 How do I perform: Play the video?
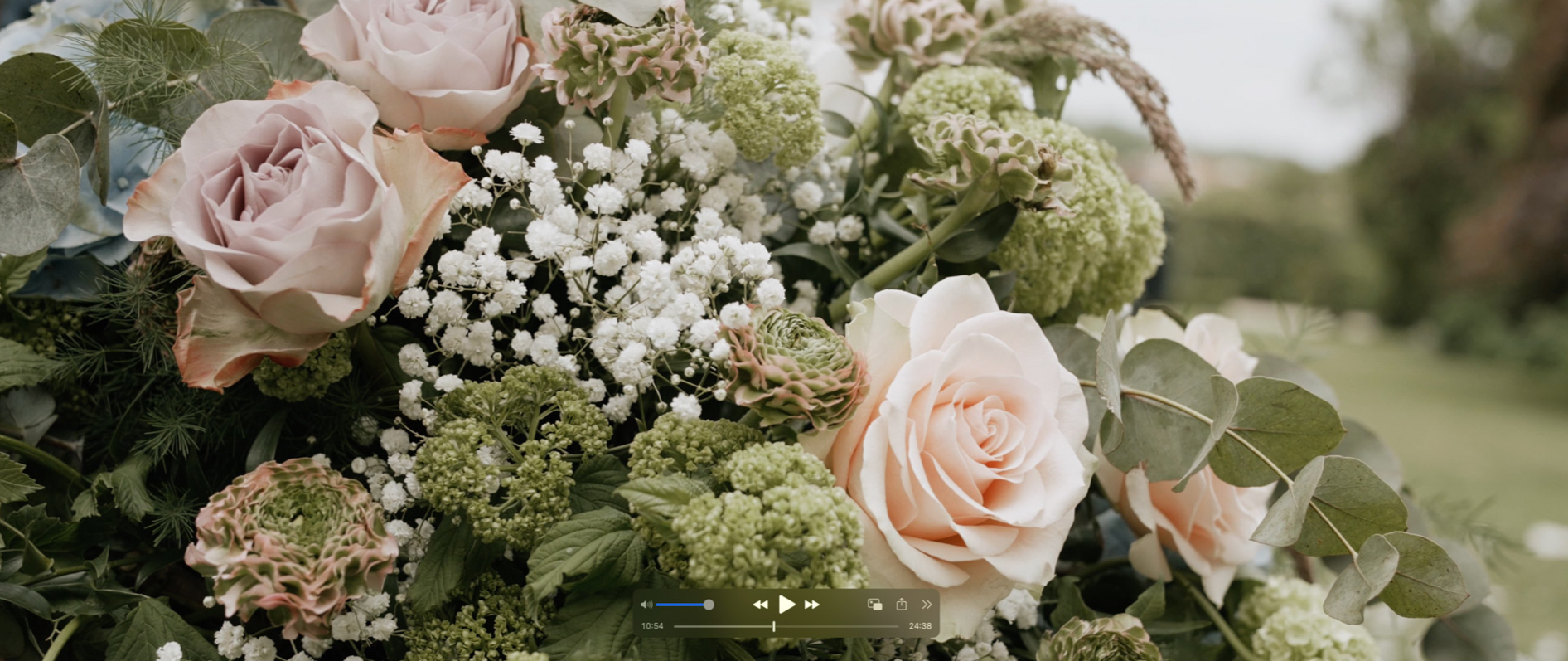coord(787,605)
